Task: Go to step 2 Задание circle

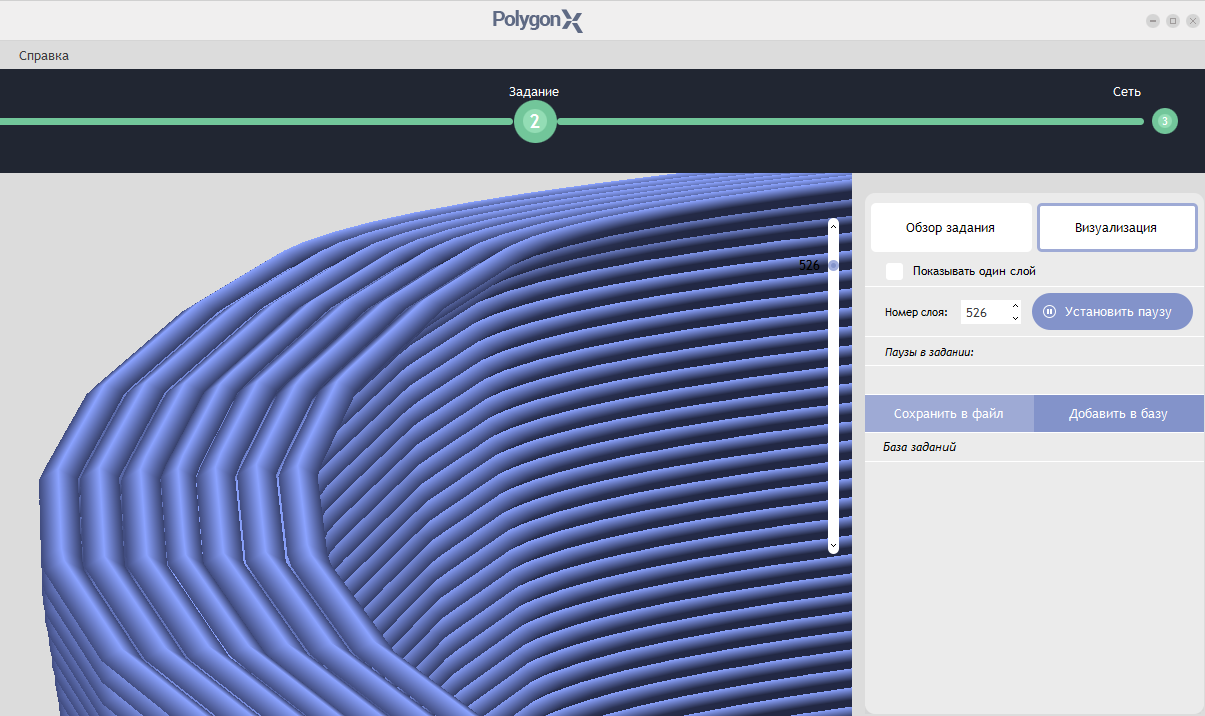Action: point(535,122)
